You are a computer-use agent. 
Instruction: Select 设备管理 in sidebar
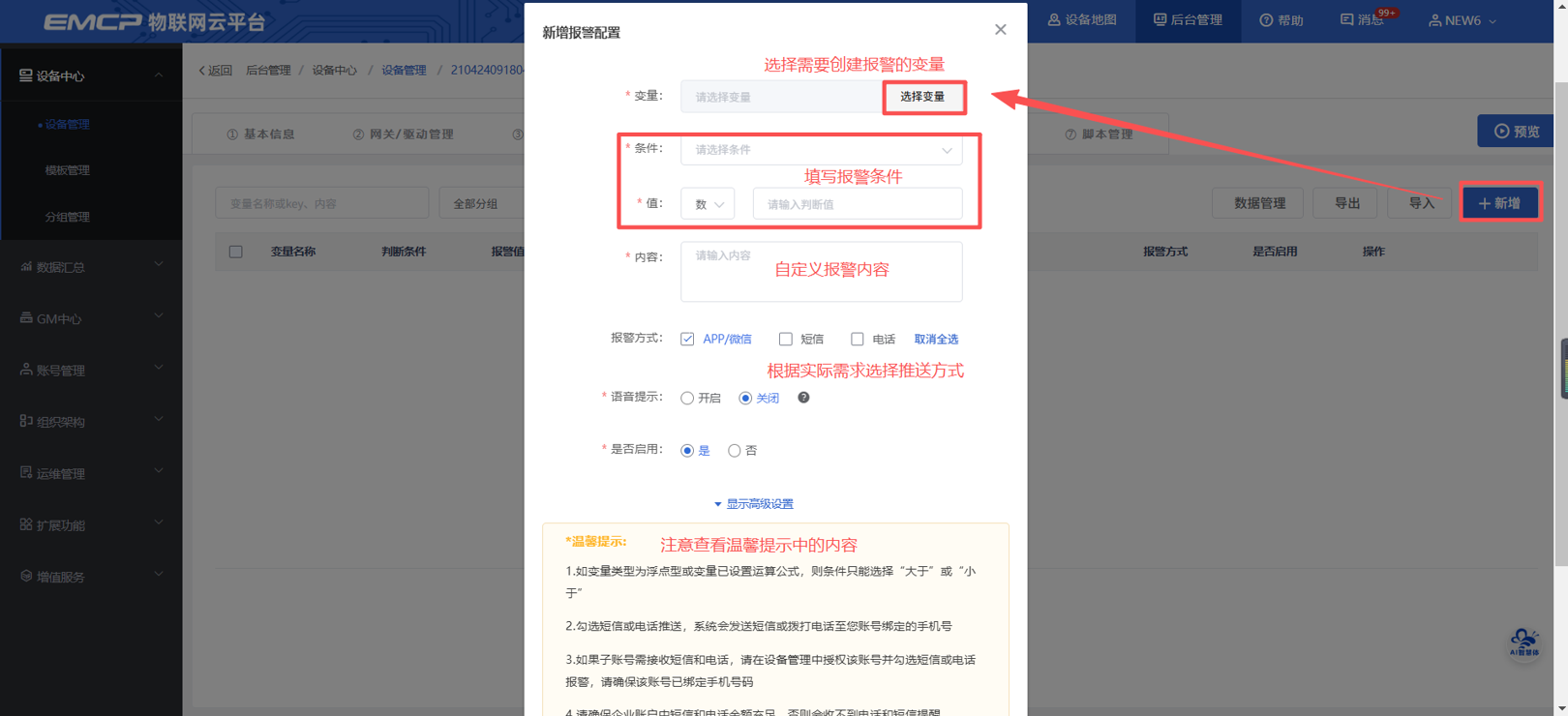pyautogui.click(x=67, y=124)
